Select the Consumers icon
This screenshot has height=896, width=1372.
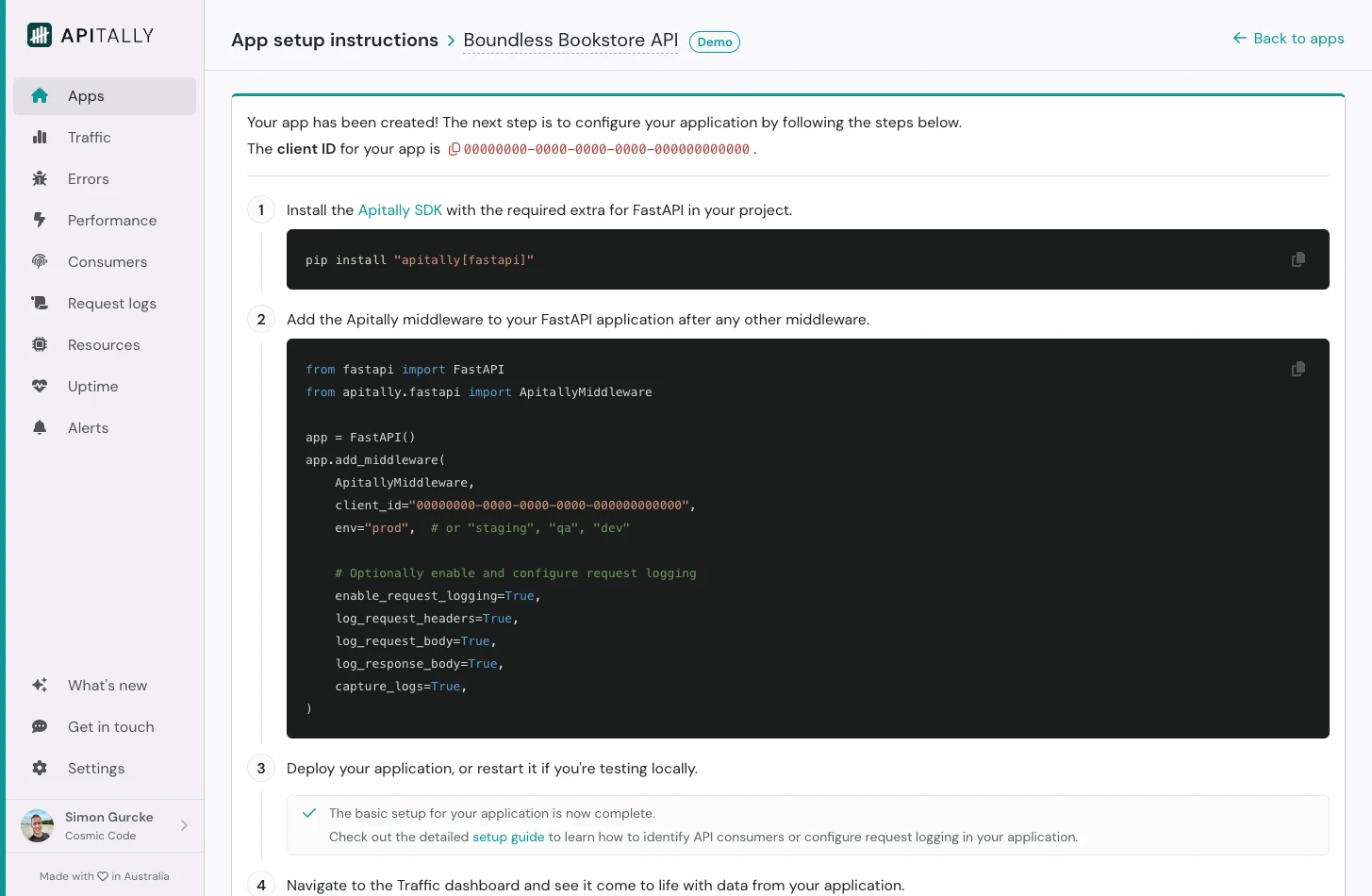40,261
